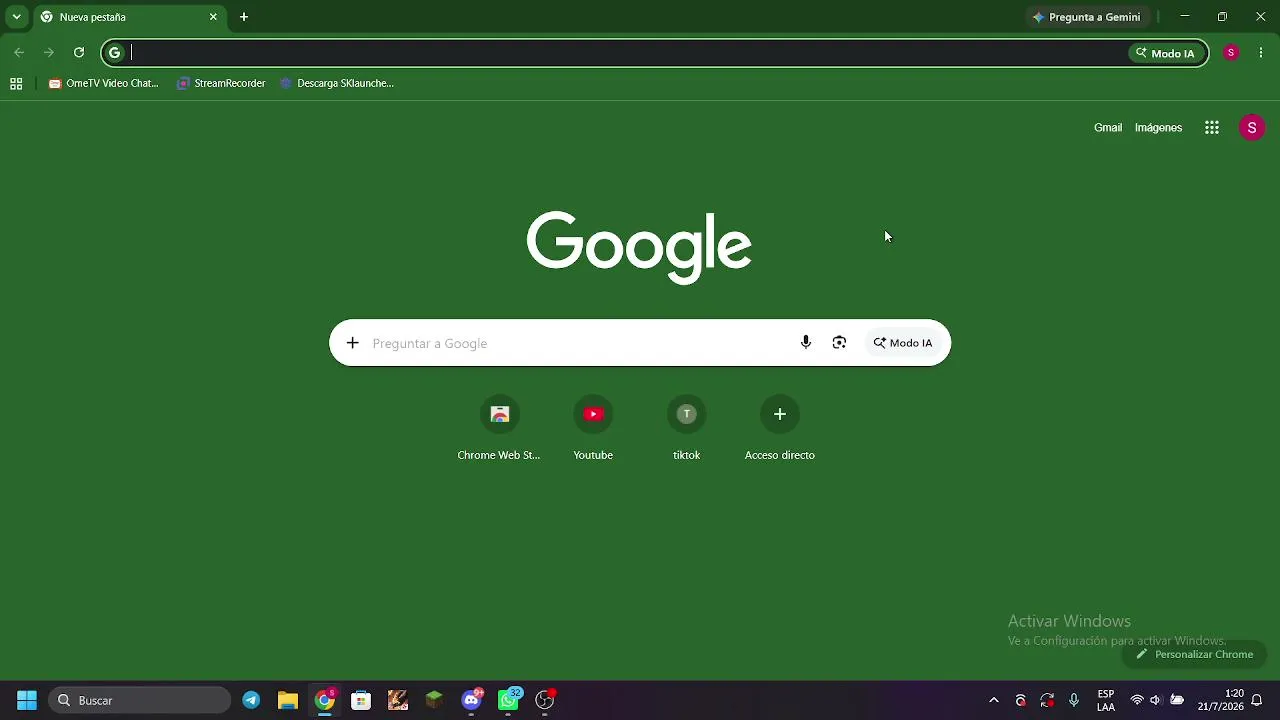The image size is (1280, 720).
Task: Open Microsoft Store from the taskbar
Action: [361, 701]
